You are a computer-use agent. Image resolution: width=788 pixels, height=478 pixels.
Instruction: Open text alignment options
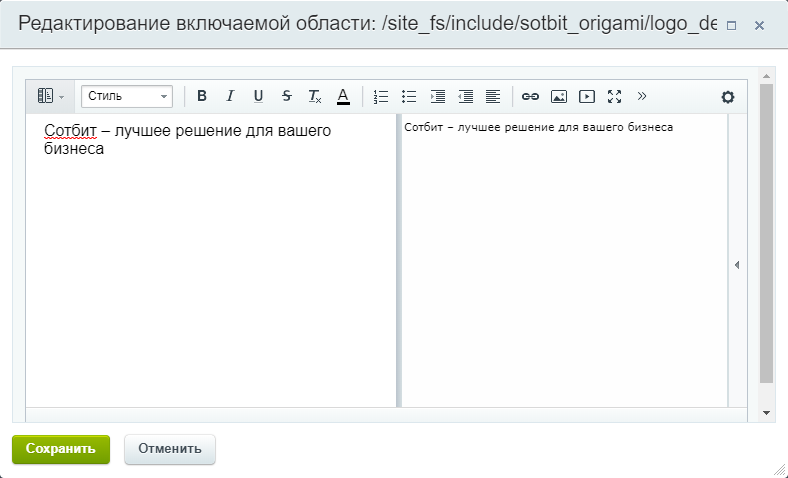[x=493, y=96]
